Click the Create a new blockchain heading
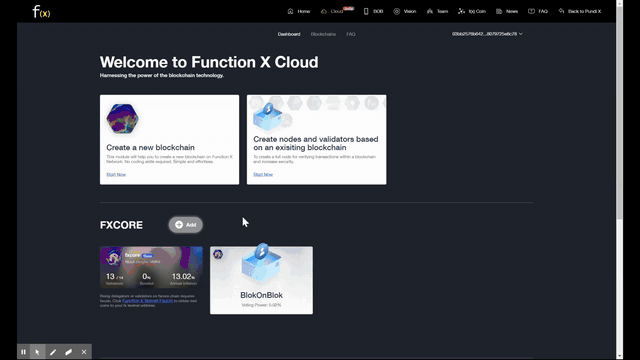 pyautogui.click(x=150, y=147)
